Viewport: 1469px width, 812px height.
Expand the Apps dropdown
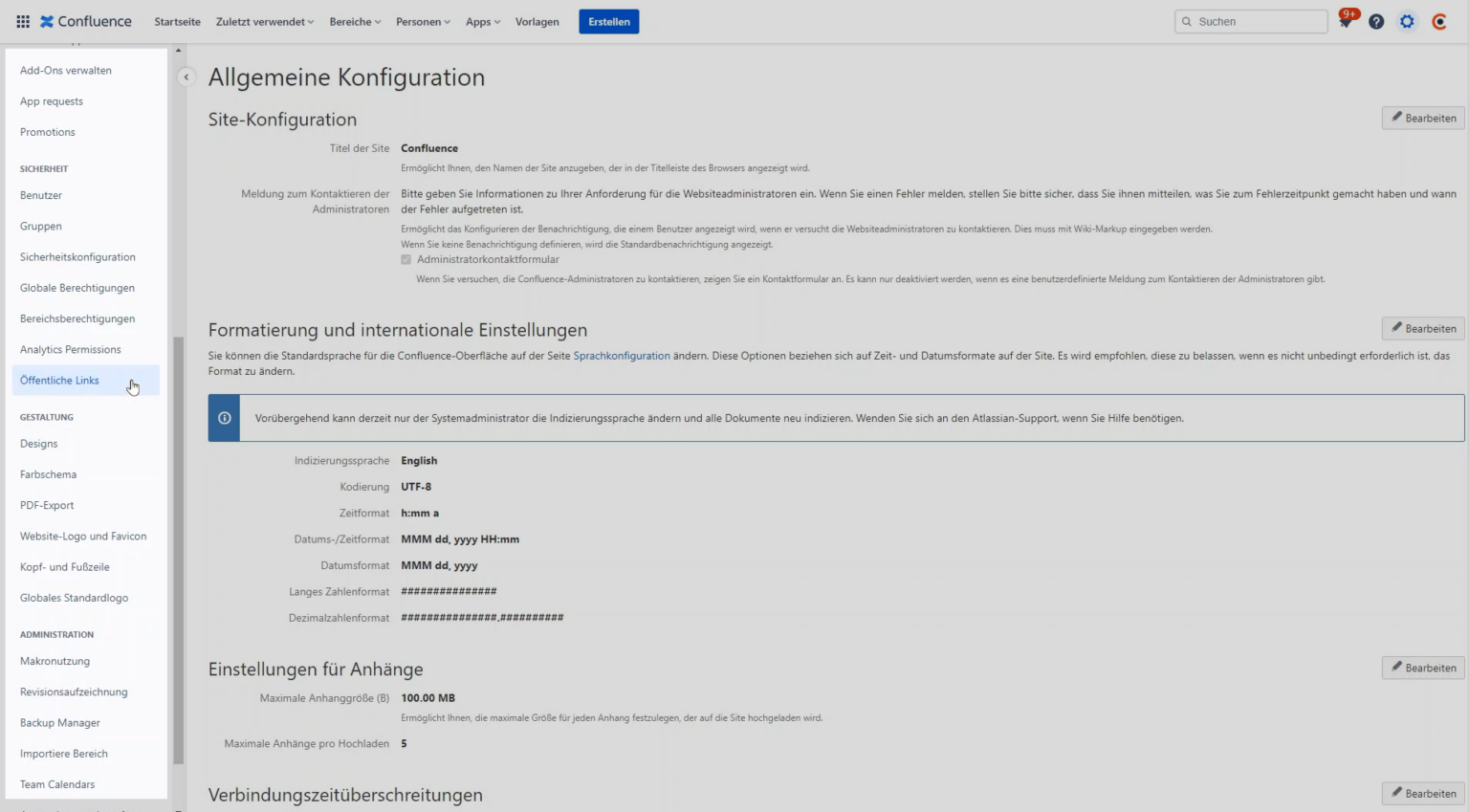tap(483, 21)
